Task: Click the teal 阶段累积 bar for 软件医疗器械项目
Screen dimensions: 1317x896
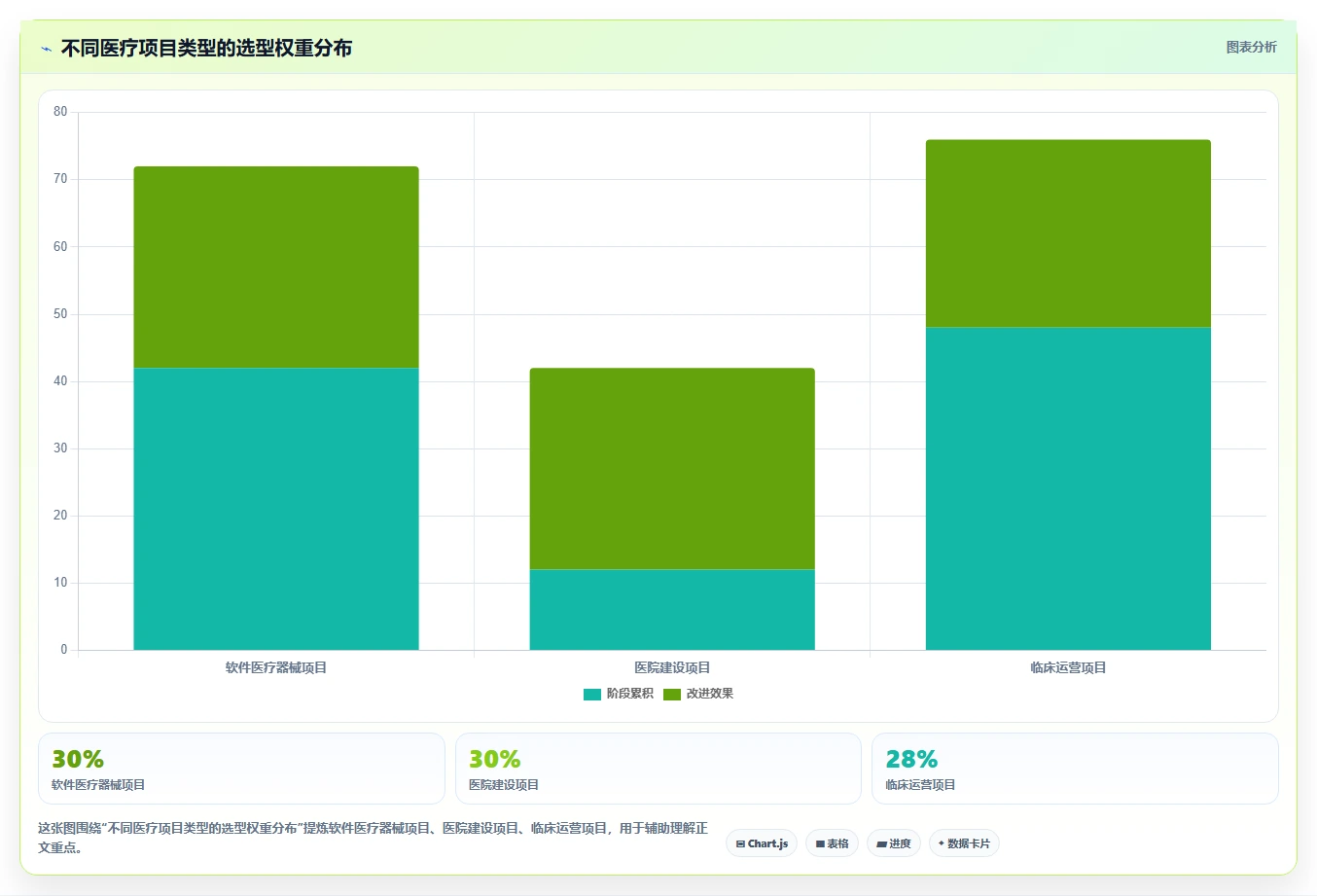Action: pos(276,509)
